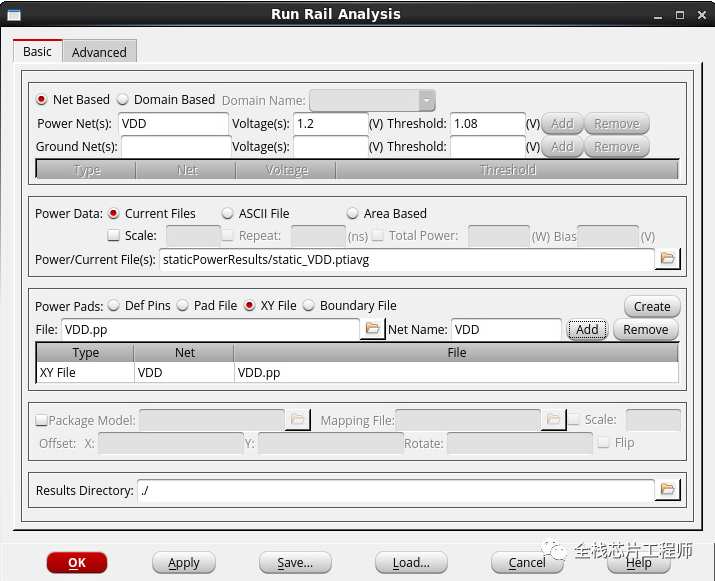This screenshot has width=715, height=581.
Task: Select the VDD cell in the Net column
Action: [x=184, y=373]
